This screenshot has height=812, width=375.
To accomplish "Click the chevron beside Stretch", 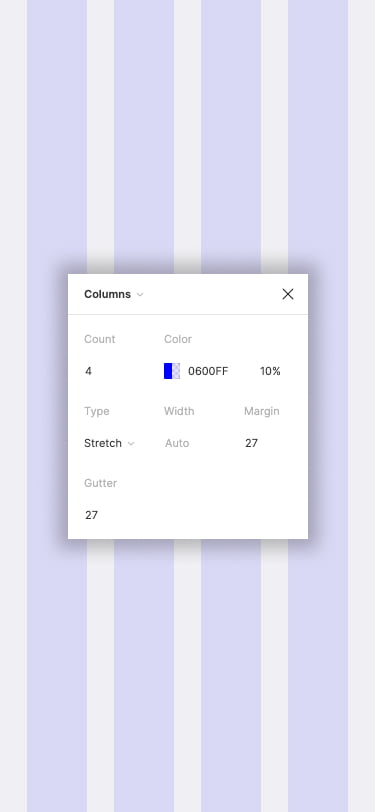I will tap(131, 444).
